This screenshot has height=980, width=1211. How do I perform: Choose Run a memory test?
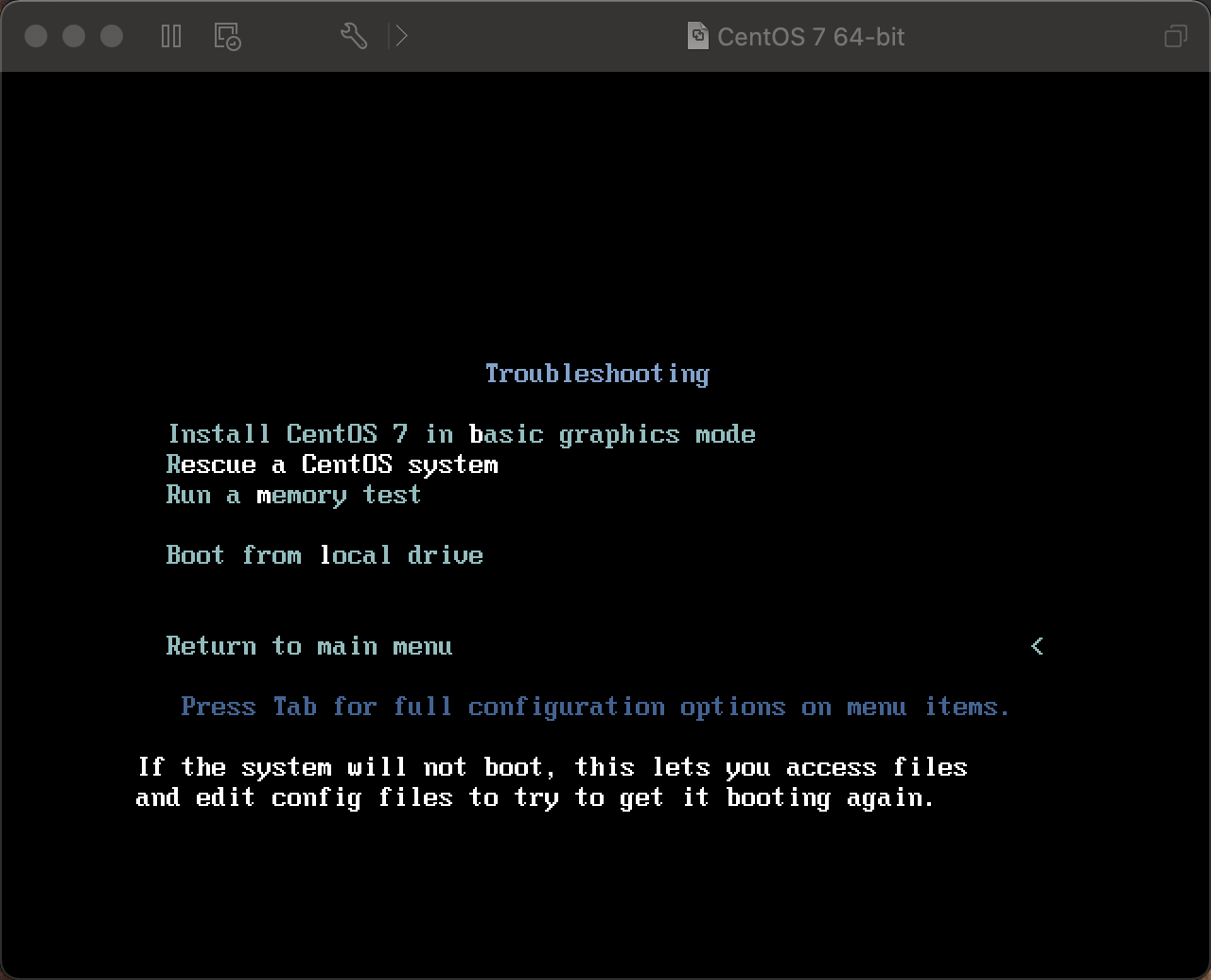293,495
